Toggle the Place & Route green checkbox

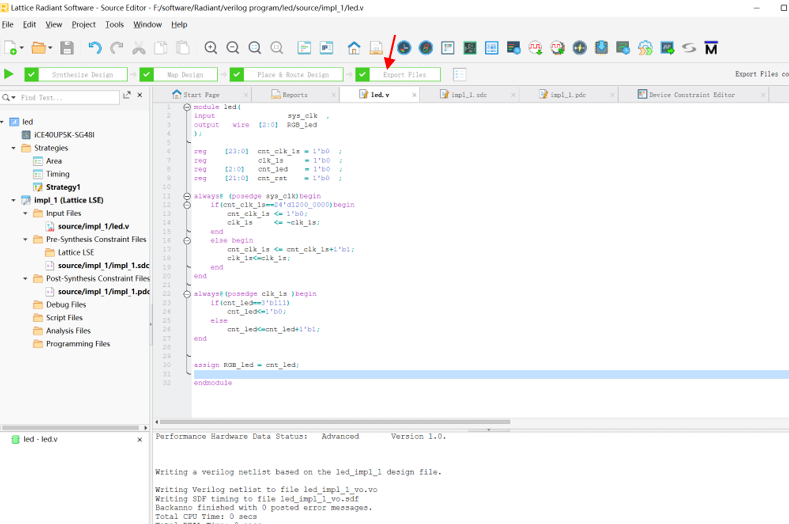point(236,74)
